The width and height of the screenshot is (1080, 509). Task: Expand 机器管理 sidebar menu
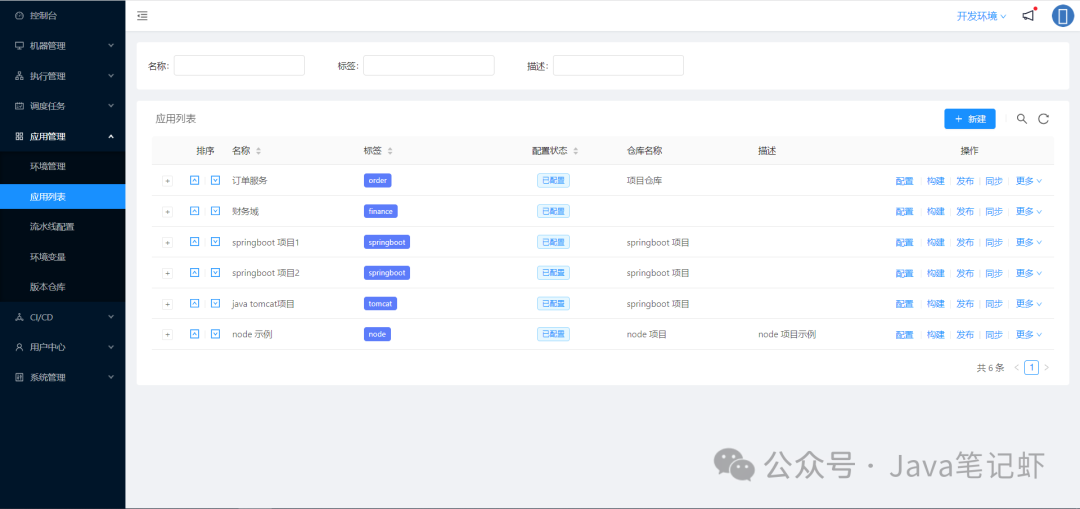pos(63,45)
